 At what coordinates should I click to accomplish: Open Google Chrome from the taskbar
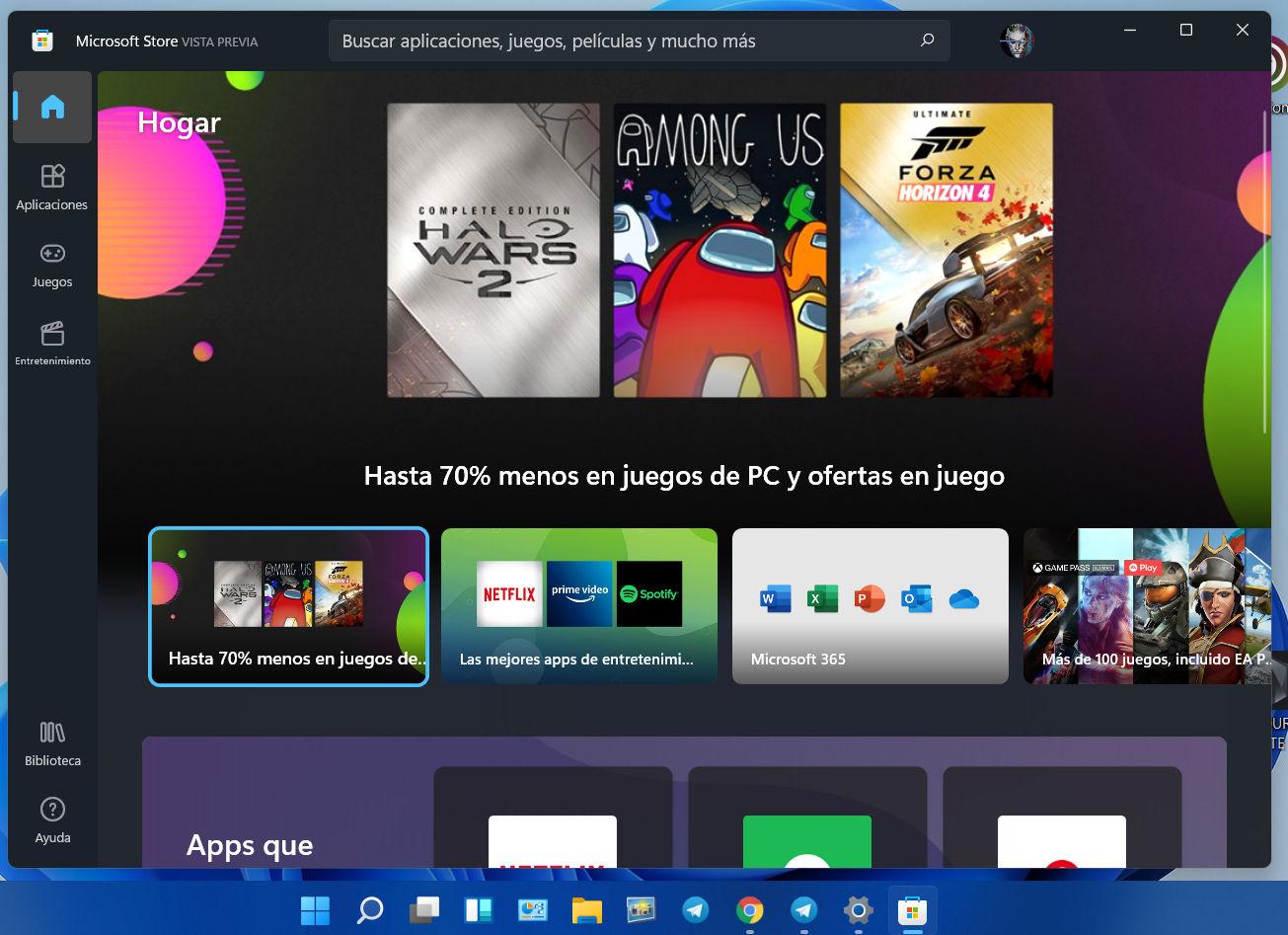pos(750,909)
